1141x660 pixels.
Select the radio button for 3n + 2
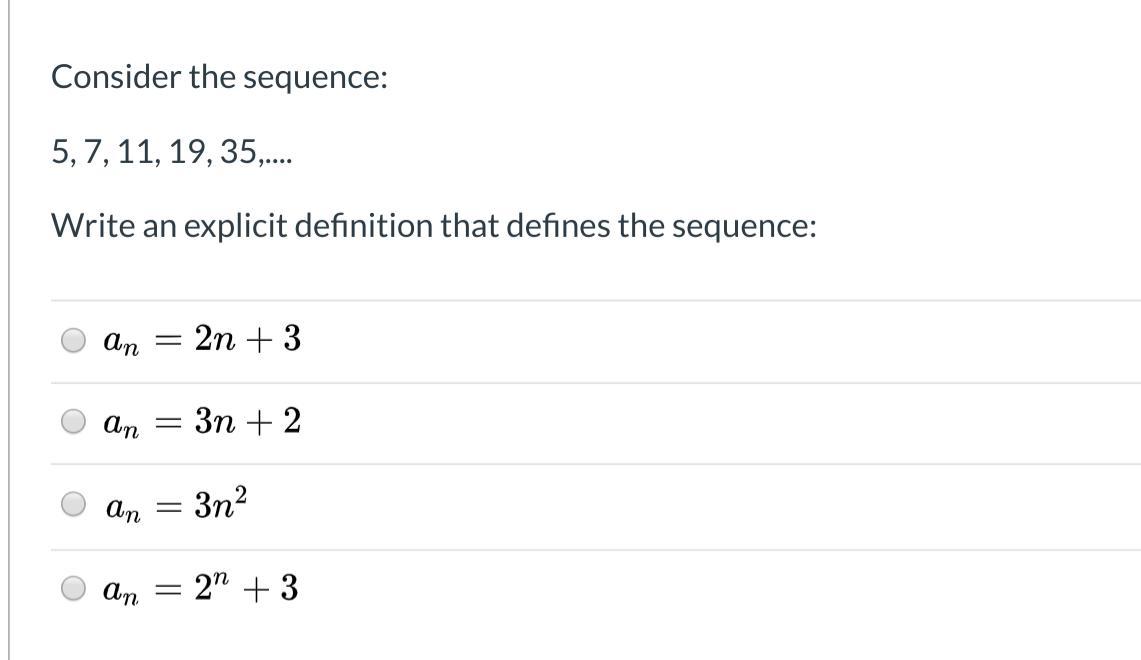tap(74, 423)
